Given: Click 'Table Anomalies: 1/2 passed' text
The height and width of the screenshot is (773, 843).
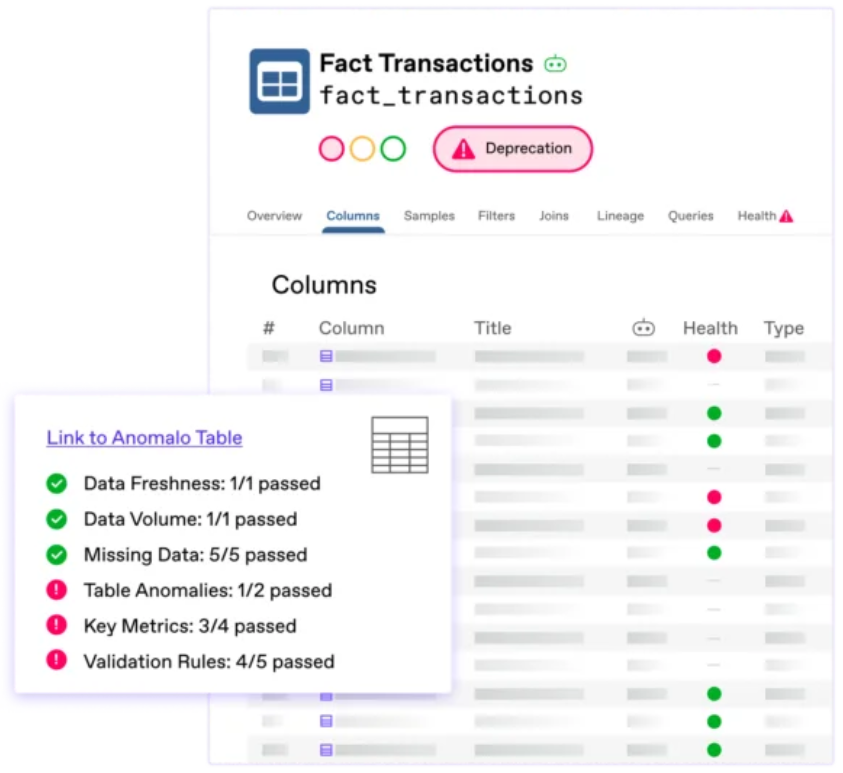Looking at the screenshot, I should pyautogui.click(x=208, y=590).
